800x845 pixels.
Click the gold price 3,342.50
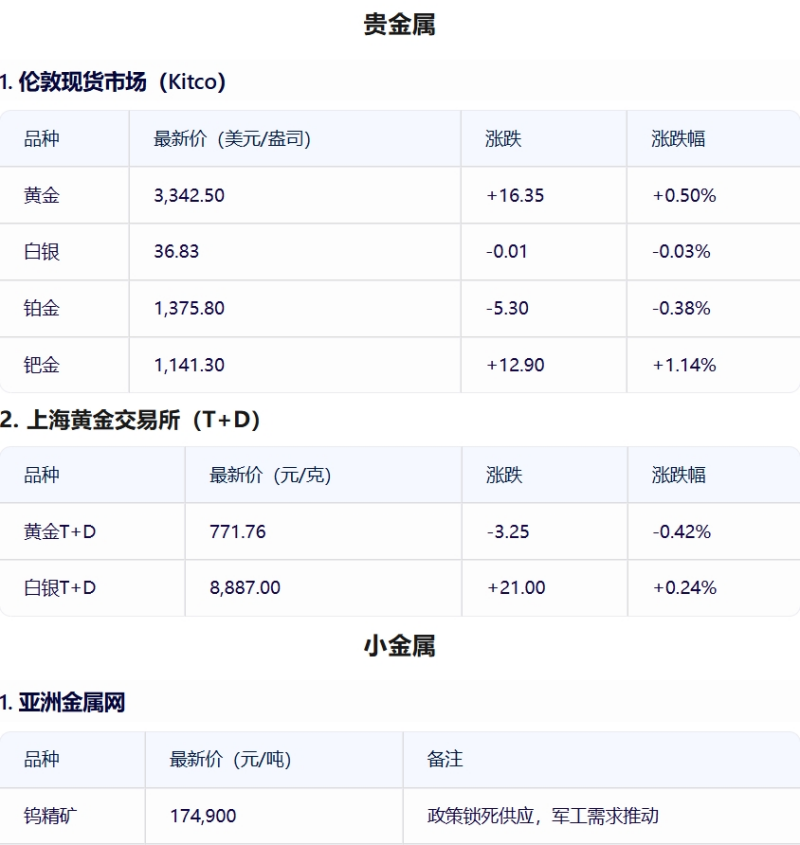(x=189, y=195)
